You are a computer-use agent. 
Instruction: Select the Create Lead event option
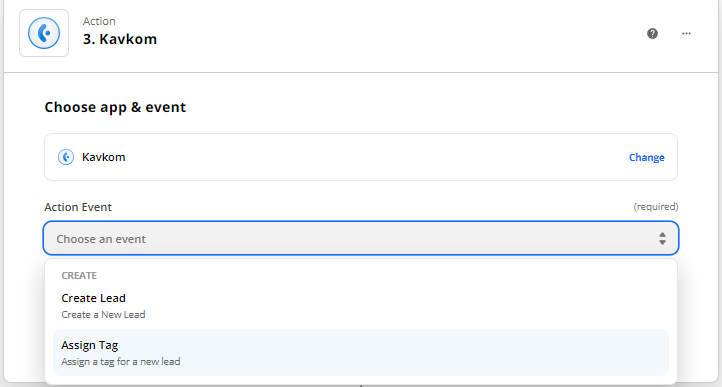pyautogui.click(x=361, y=306)
